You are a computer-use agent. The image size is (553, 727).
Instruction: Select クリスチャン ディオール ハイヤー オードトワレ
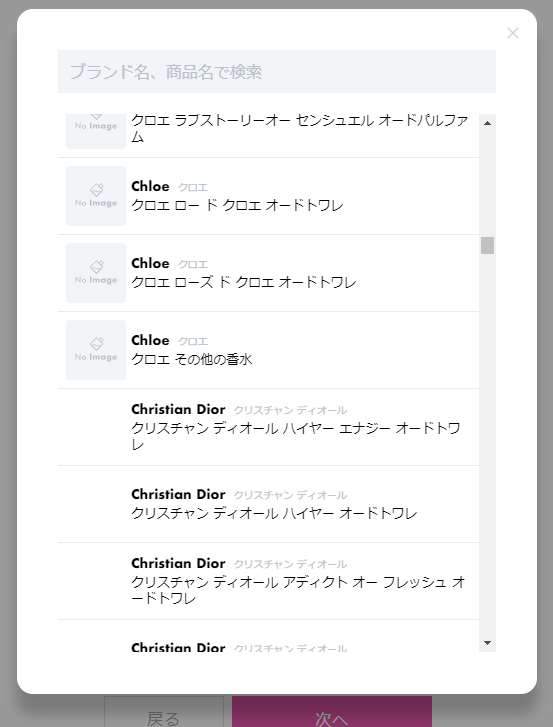(268, 504)
